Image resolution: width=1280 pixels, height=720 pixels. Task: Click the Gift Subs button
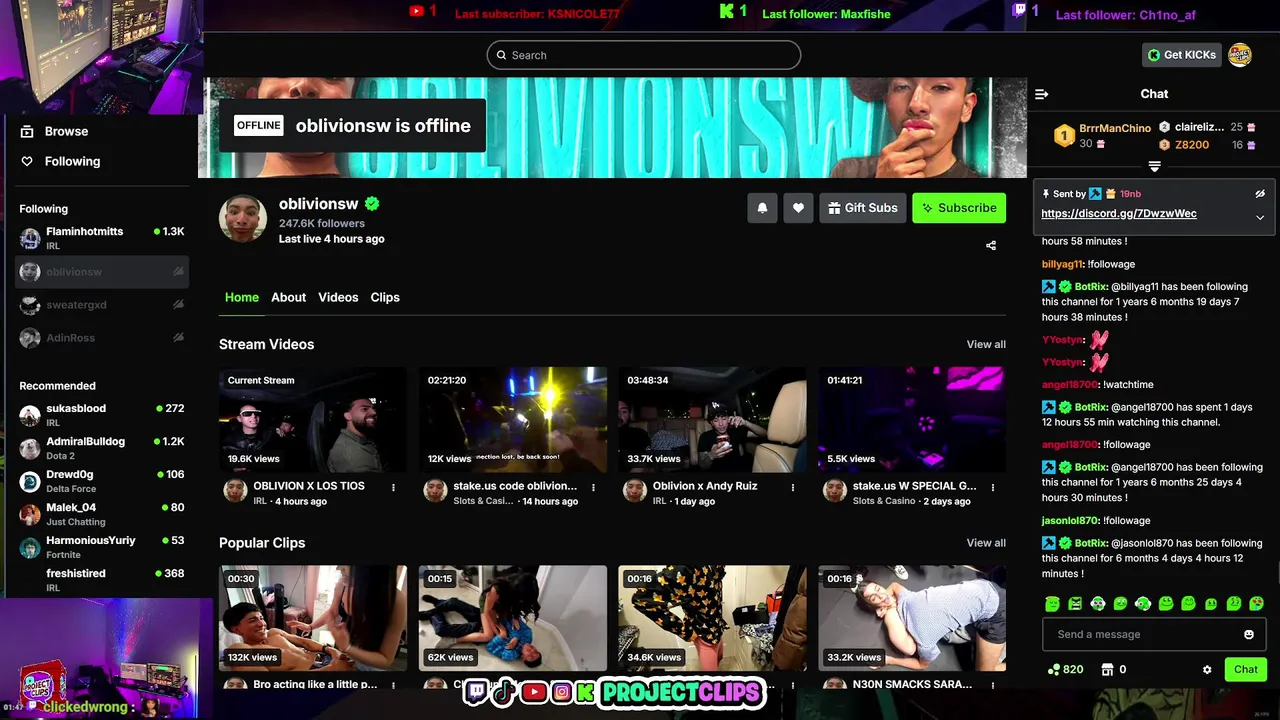862,208
